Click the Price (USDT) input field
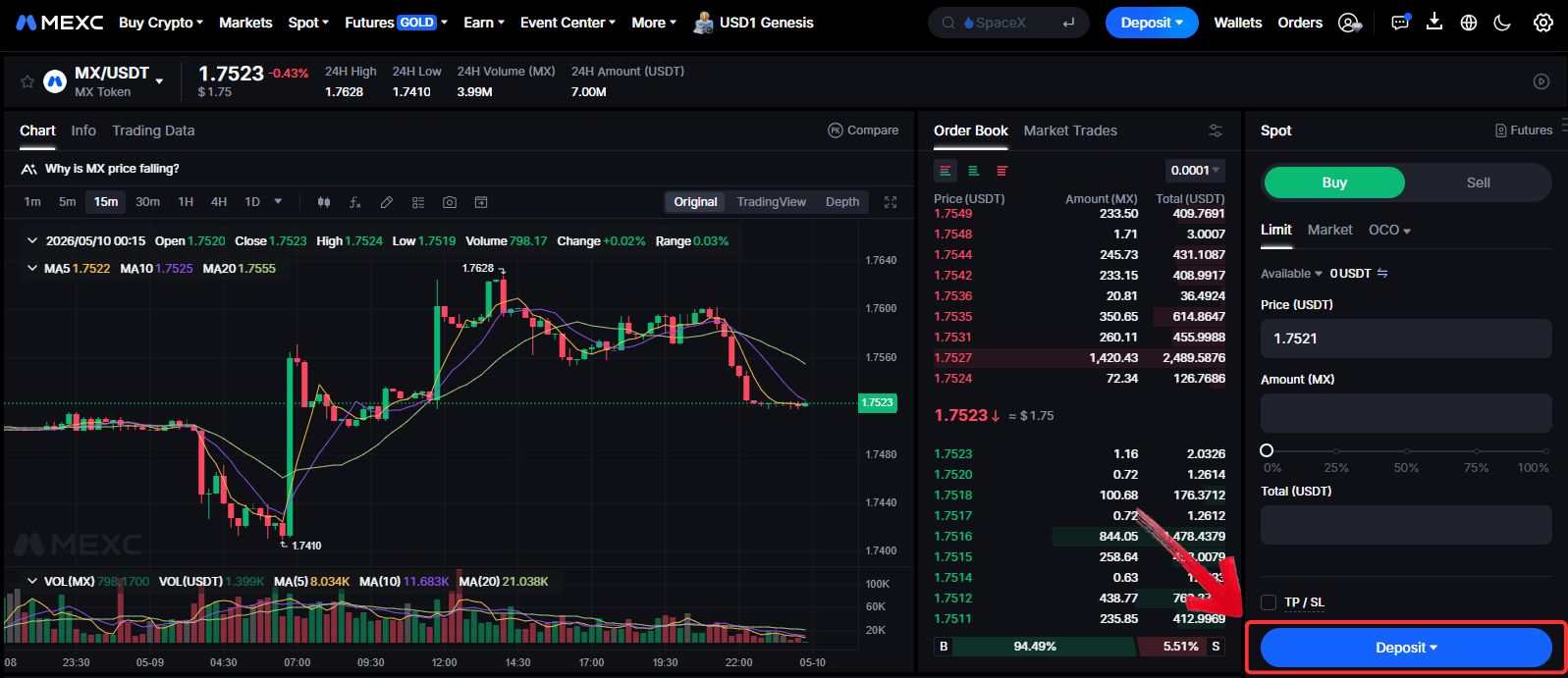Viewport: 1568px width, 678px height. pos(1406,339)
